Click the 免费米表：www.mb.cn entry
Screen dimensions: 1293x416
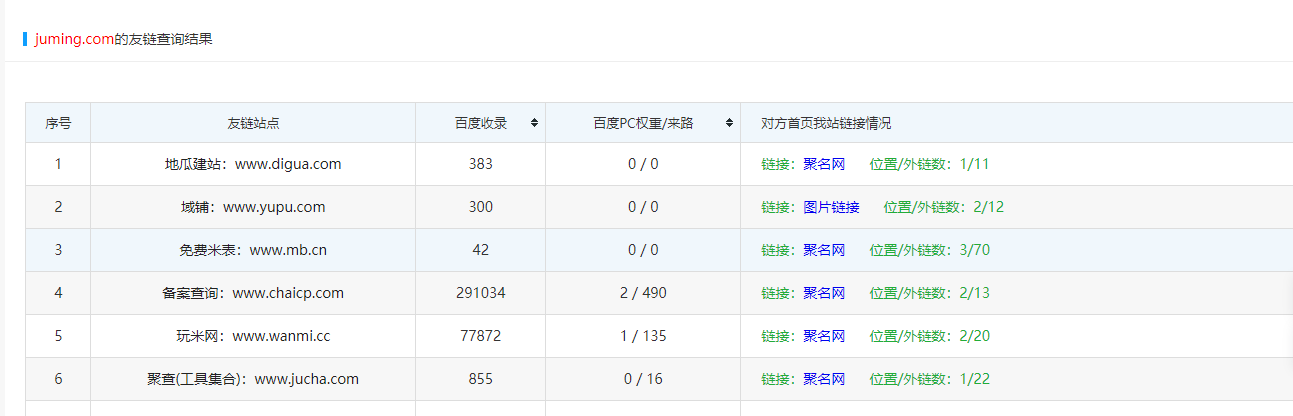(253, 250)
